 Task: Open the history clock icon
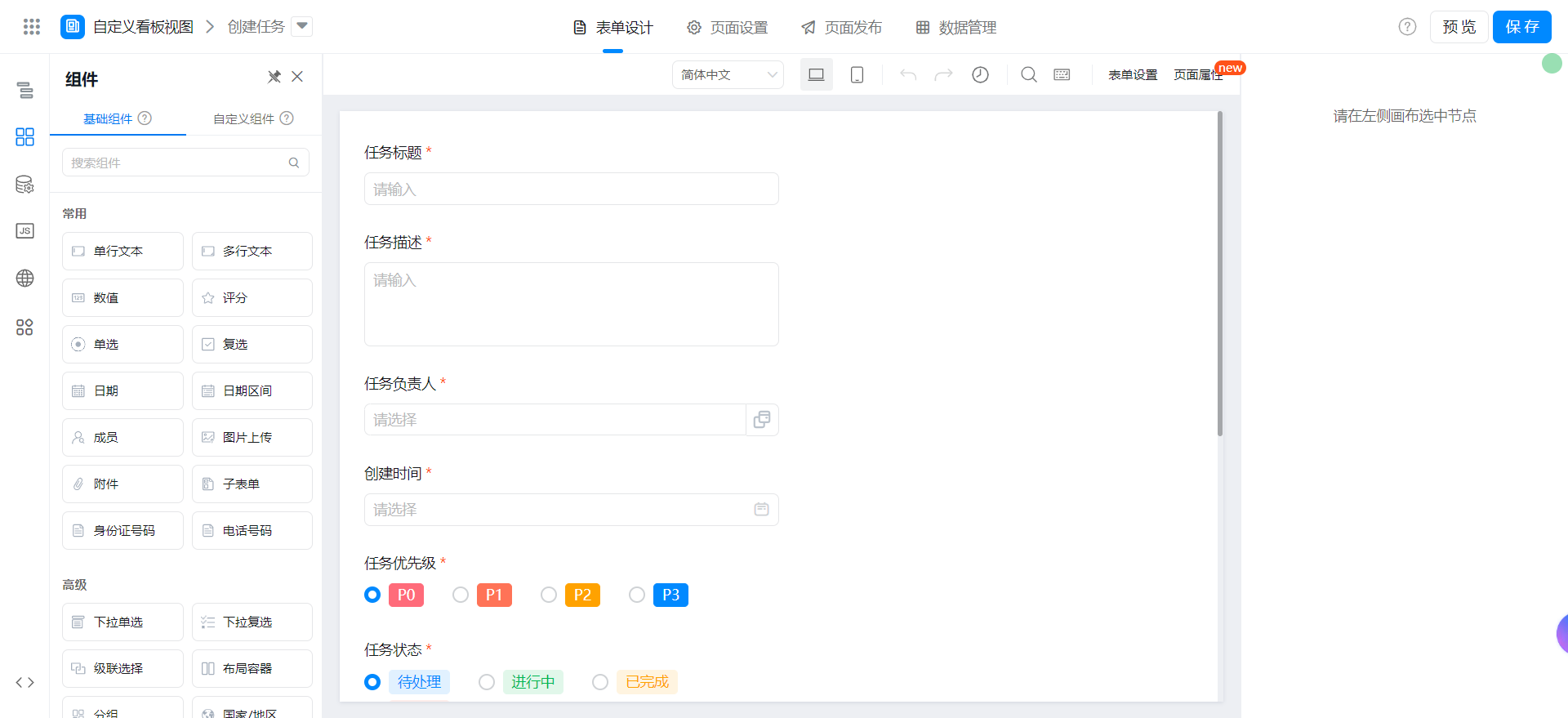click(980, 74)
